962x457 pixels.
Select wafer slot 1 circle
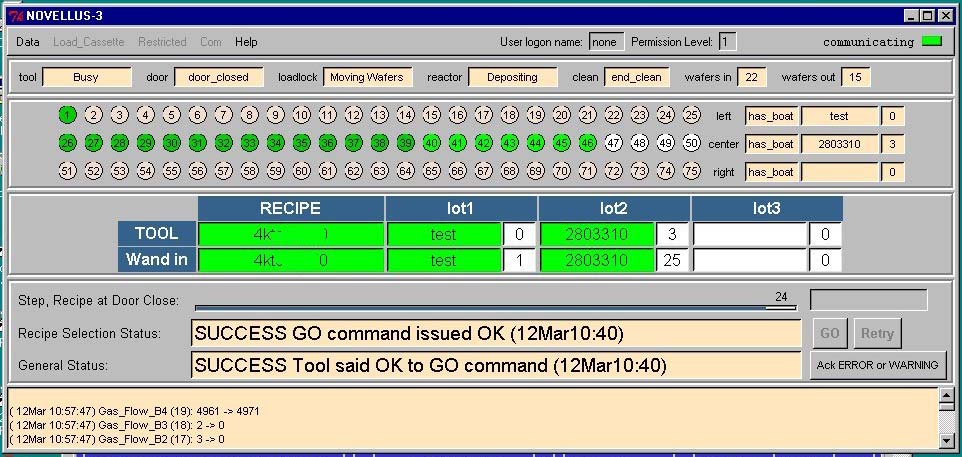coord(67,115)
